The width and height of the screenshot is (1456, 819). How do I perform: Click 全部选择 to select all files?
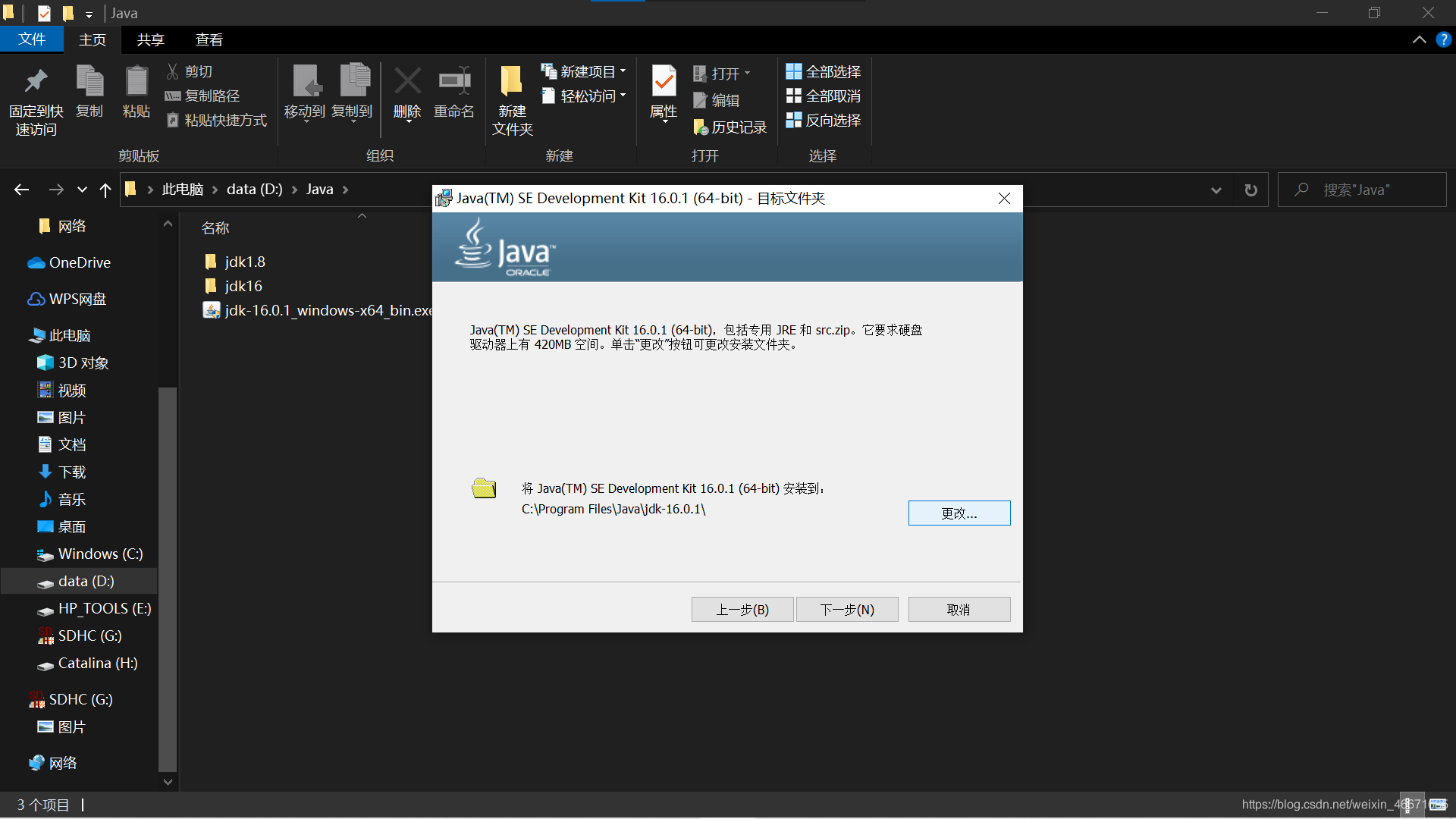pyautogui.click(x=825, y=71)
